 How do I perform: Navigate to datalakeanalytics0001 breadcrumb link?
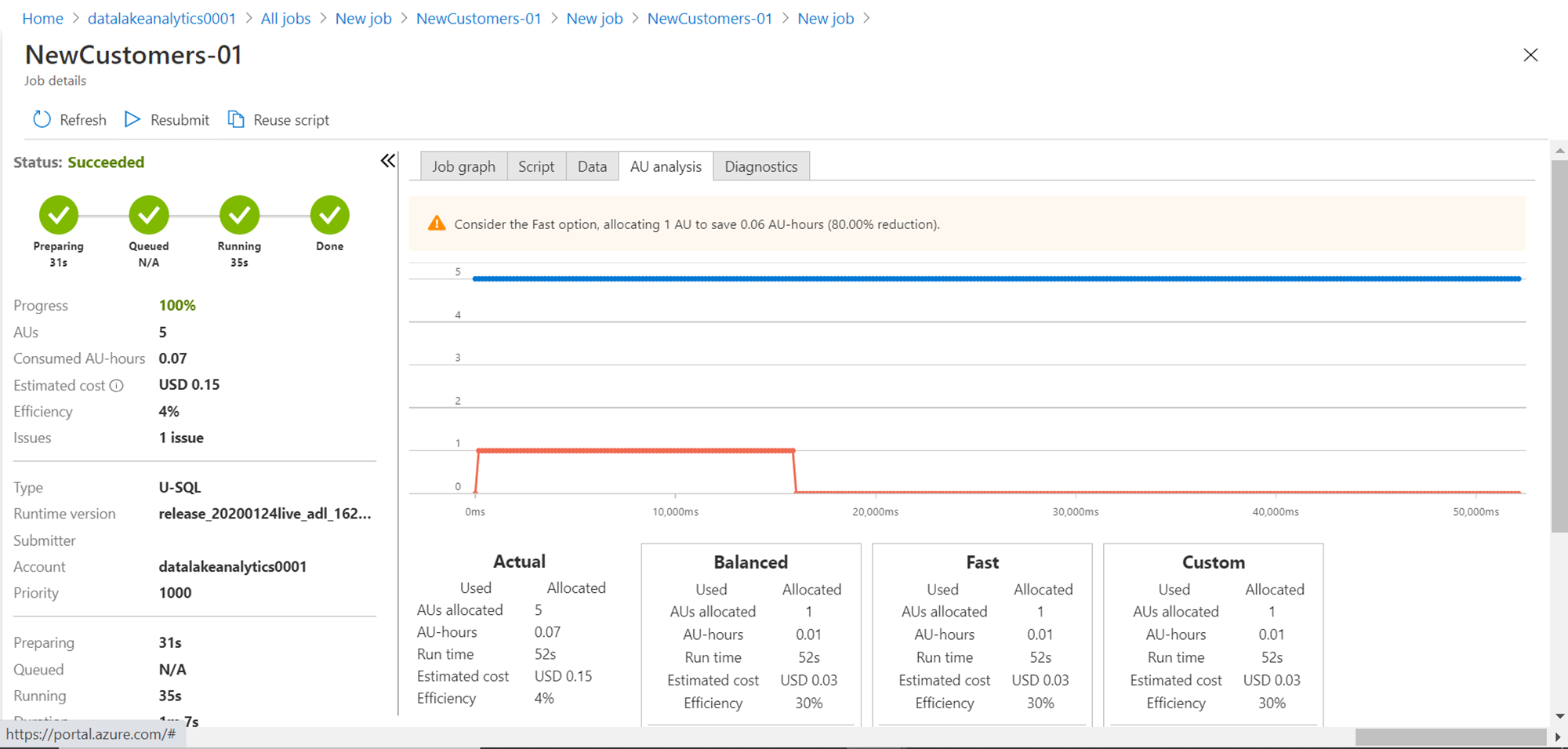click(162, 18)
